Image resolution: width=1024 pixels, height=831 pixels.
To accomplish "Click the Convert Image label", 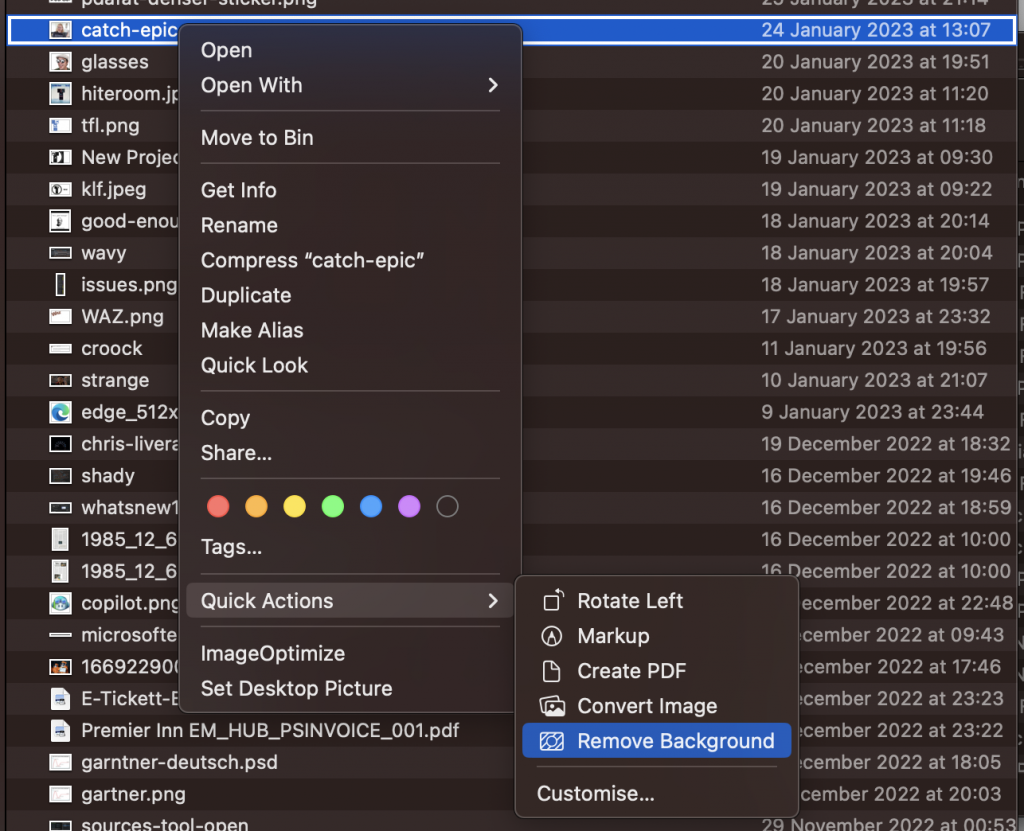I will pyautogui.click(x=647, y=706).
